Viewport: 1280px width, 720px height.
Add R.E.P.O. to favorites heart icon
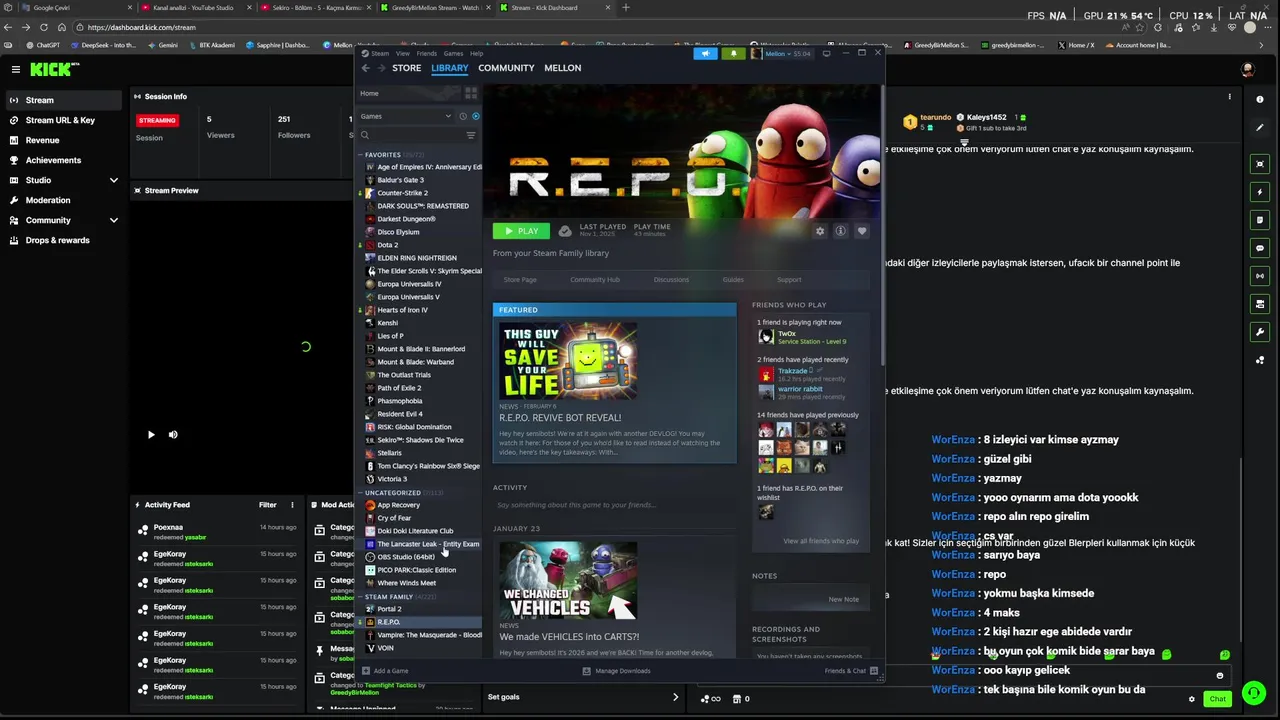coord(862,231)
